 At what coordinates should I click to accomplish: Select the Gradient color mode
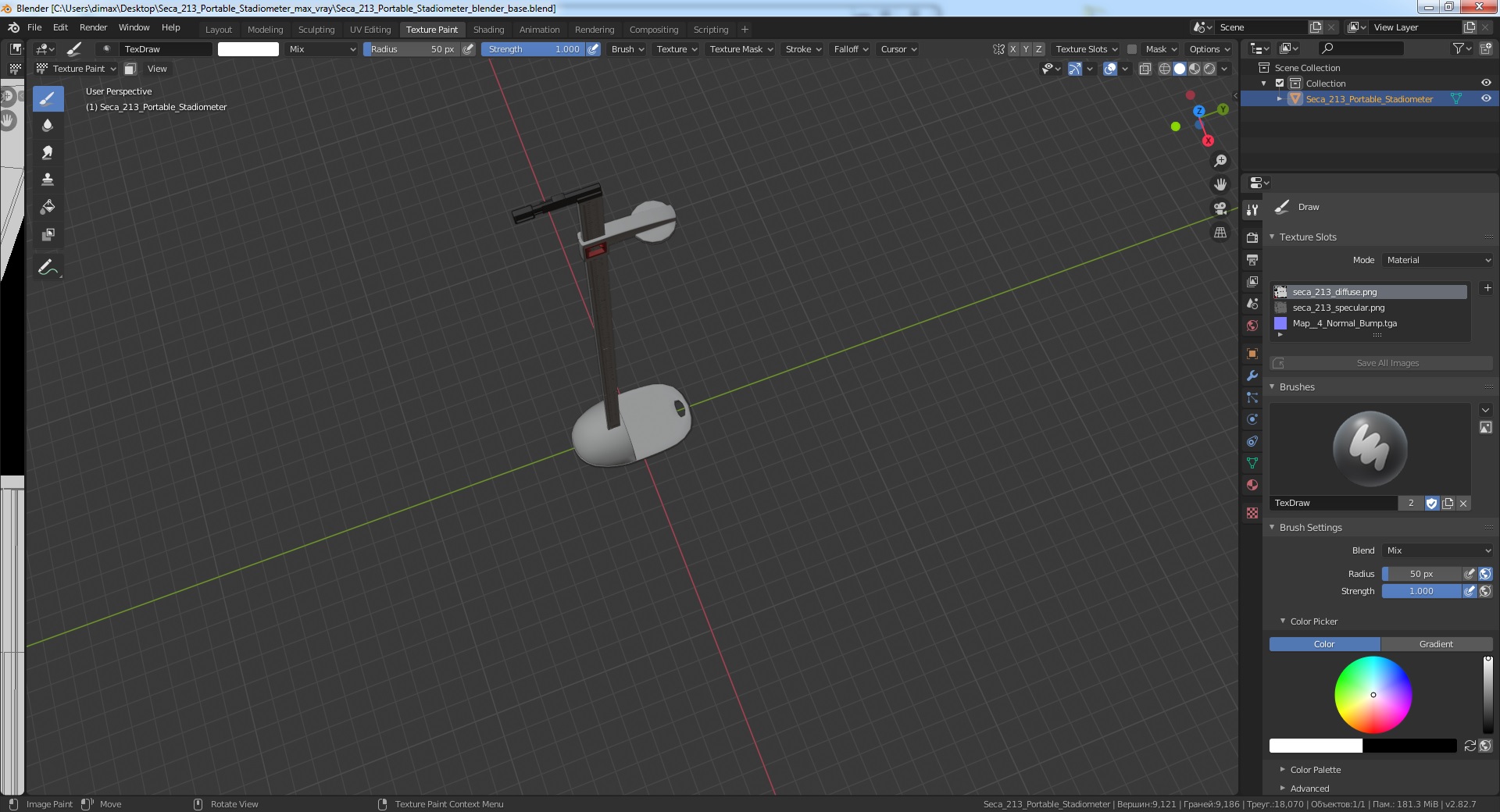pos(1437,644)
